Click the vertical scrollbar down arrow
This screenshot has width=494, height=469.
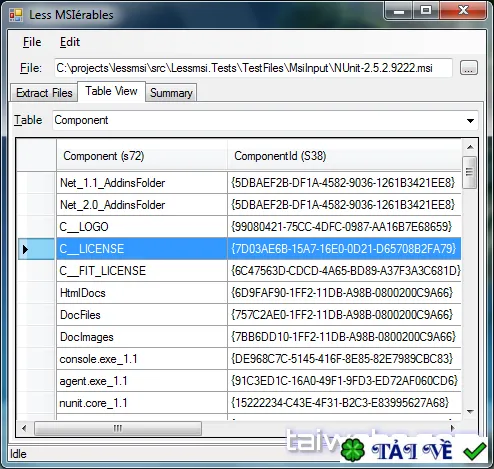click(470, 412)
